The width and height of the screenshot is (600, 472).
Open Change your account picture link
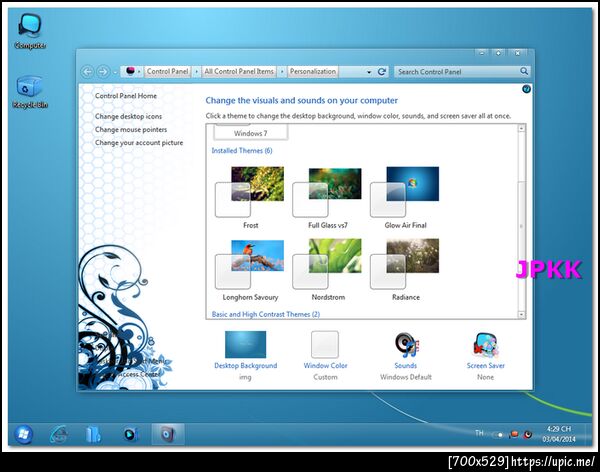pos(139,142)
